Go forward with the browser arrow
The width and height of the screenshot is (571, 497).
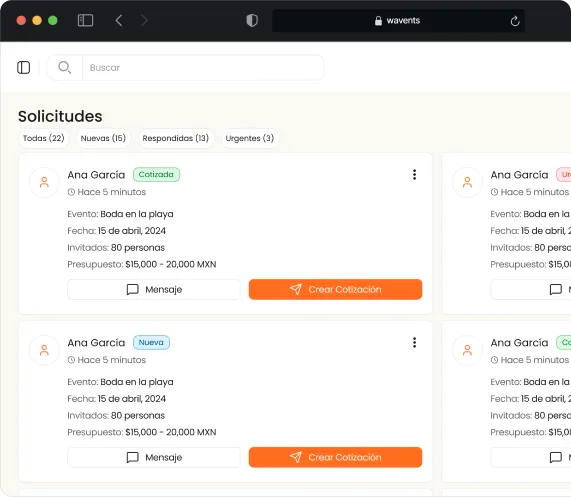click(144, 20)
